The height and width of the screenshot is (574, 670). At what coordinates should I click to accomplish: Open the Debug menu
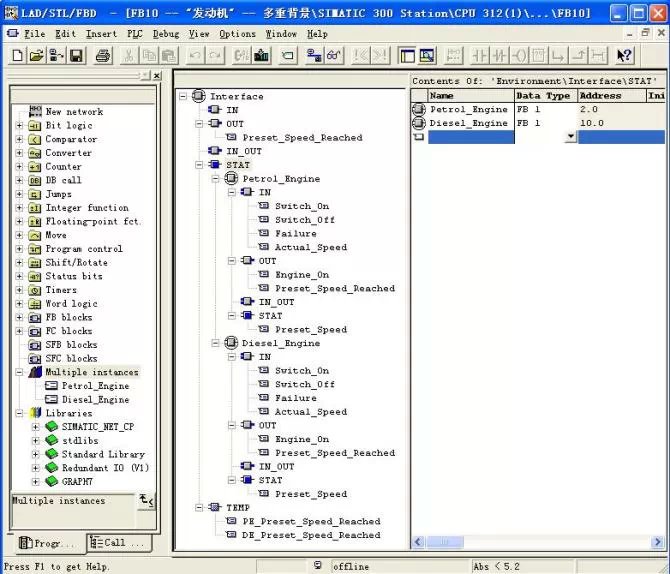click(166, 34)
